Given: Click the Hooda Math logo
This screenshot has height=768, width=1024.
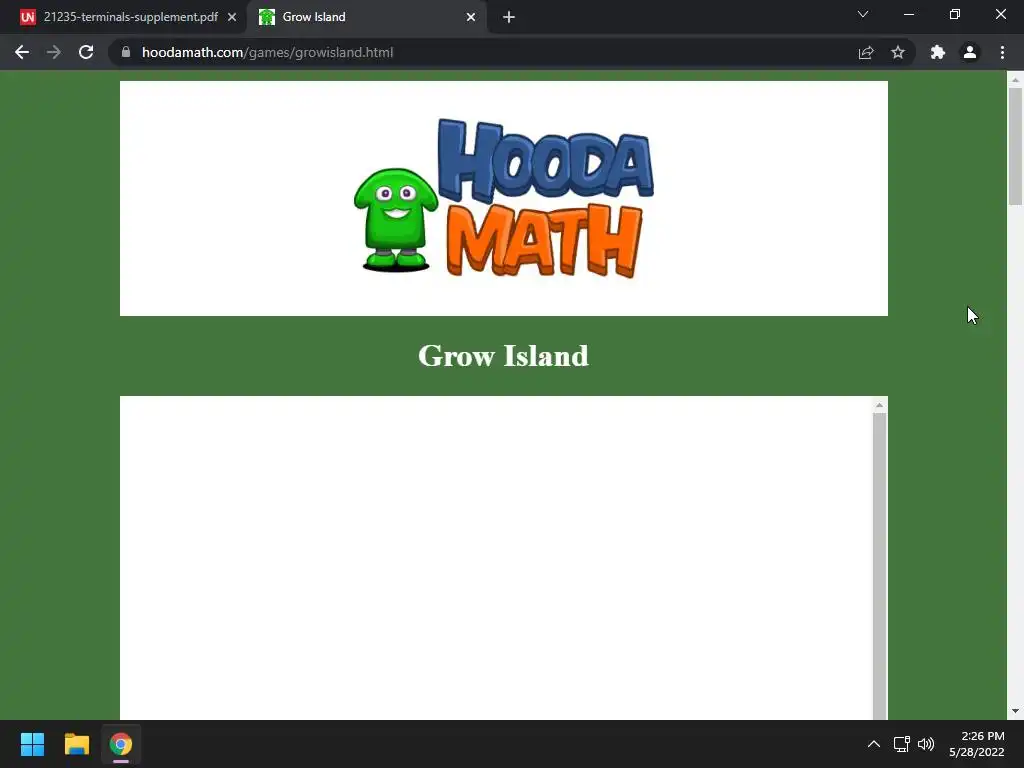Looking at the screenshot, I should (x=504, y=198).
